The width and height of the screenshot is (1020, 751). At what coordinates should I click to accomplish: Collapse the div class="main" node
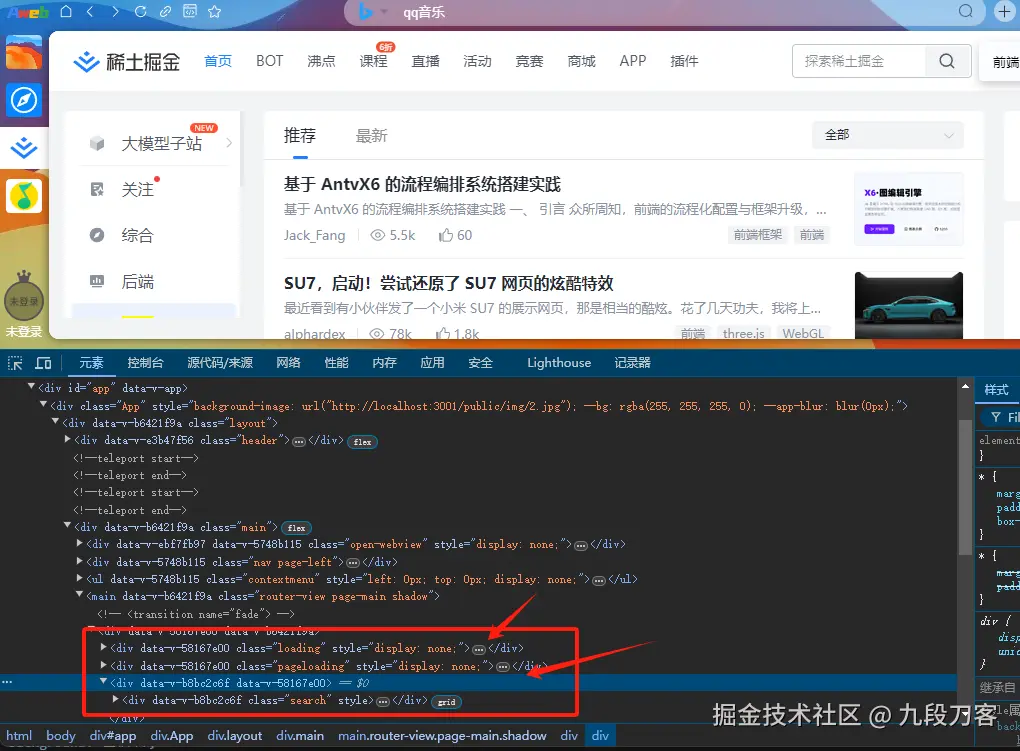tap(68, 526)
